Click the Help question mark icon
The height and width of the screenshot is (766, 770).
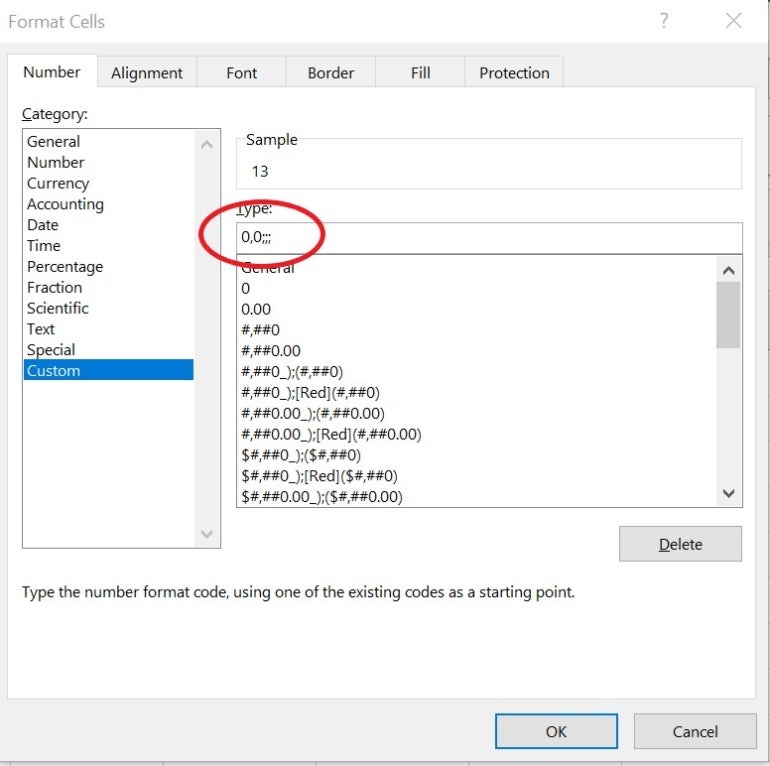(664, 21)
